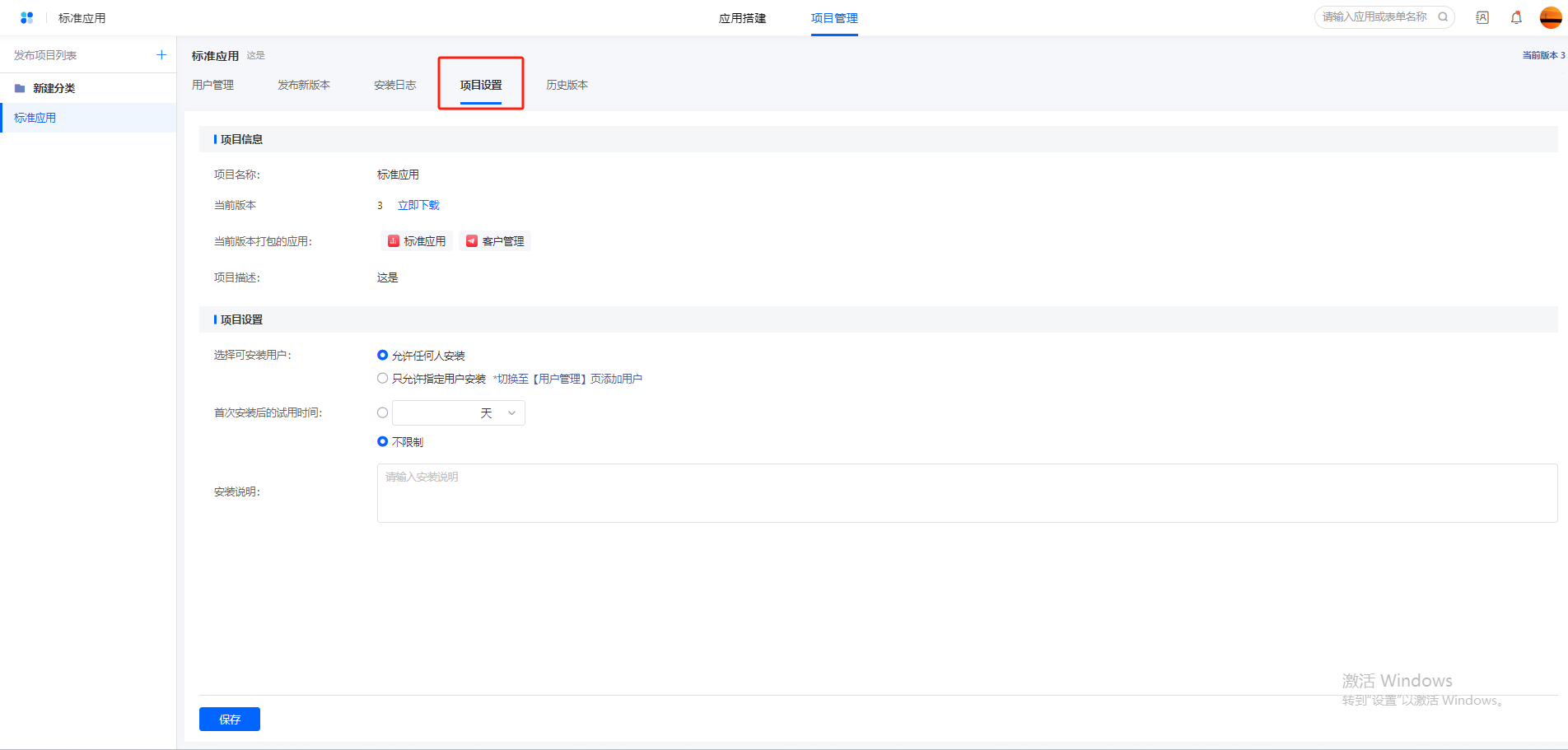Image resolution: width=1568 pixels, height=750 pixels.
Task: Click the 立即下载 link
Action: coord(418,205)
